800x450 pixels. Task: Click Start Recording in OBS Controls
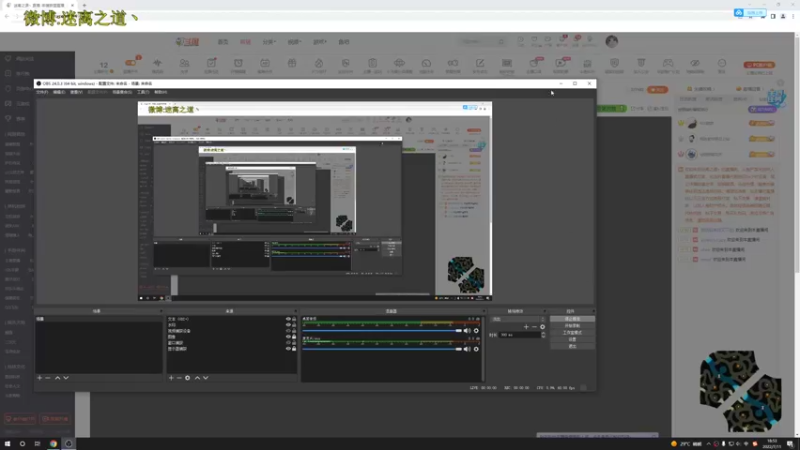572,326
